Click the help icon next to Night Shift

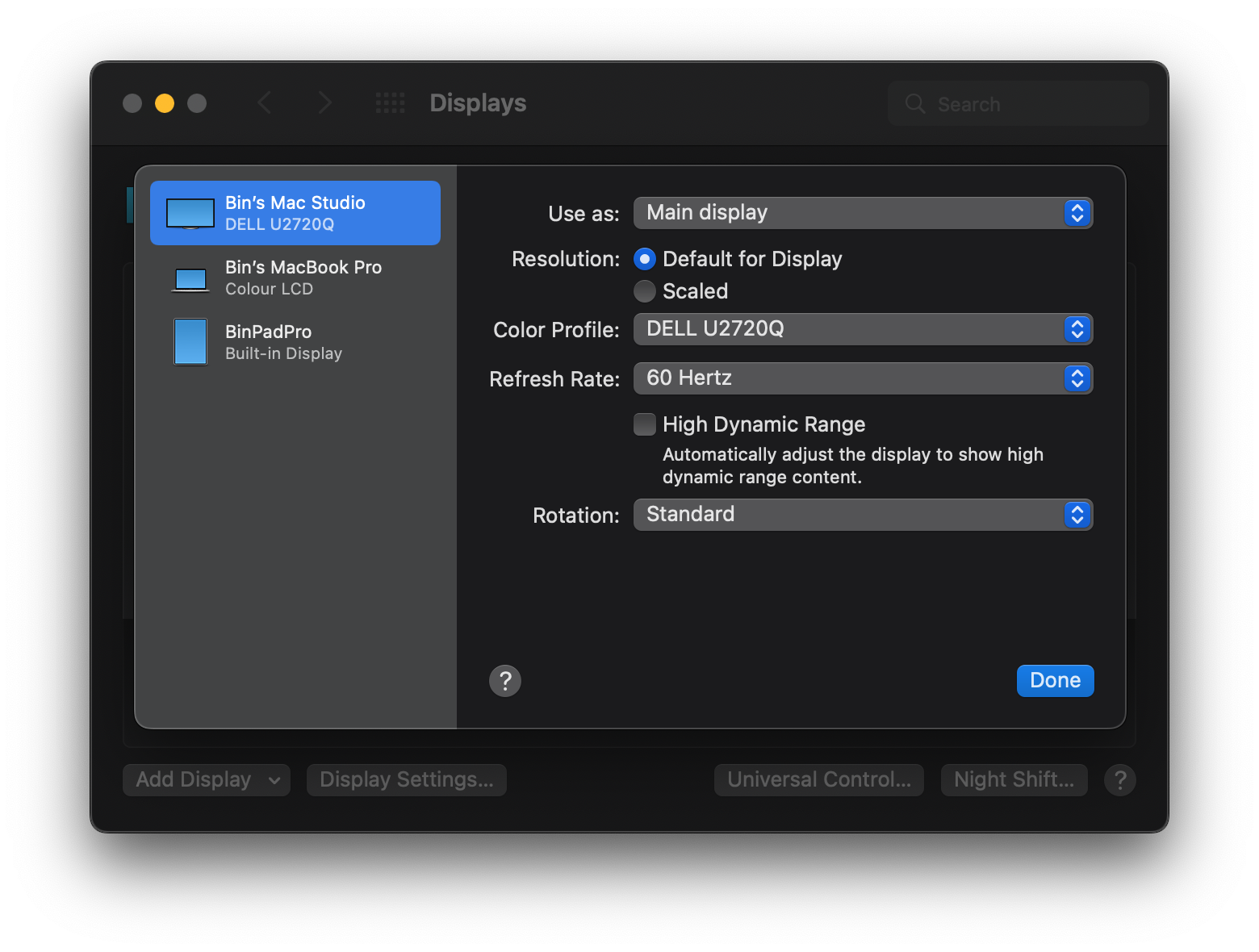(x=1120, y=780)
